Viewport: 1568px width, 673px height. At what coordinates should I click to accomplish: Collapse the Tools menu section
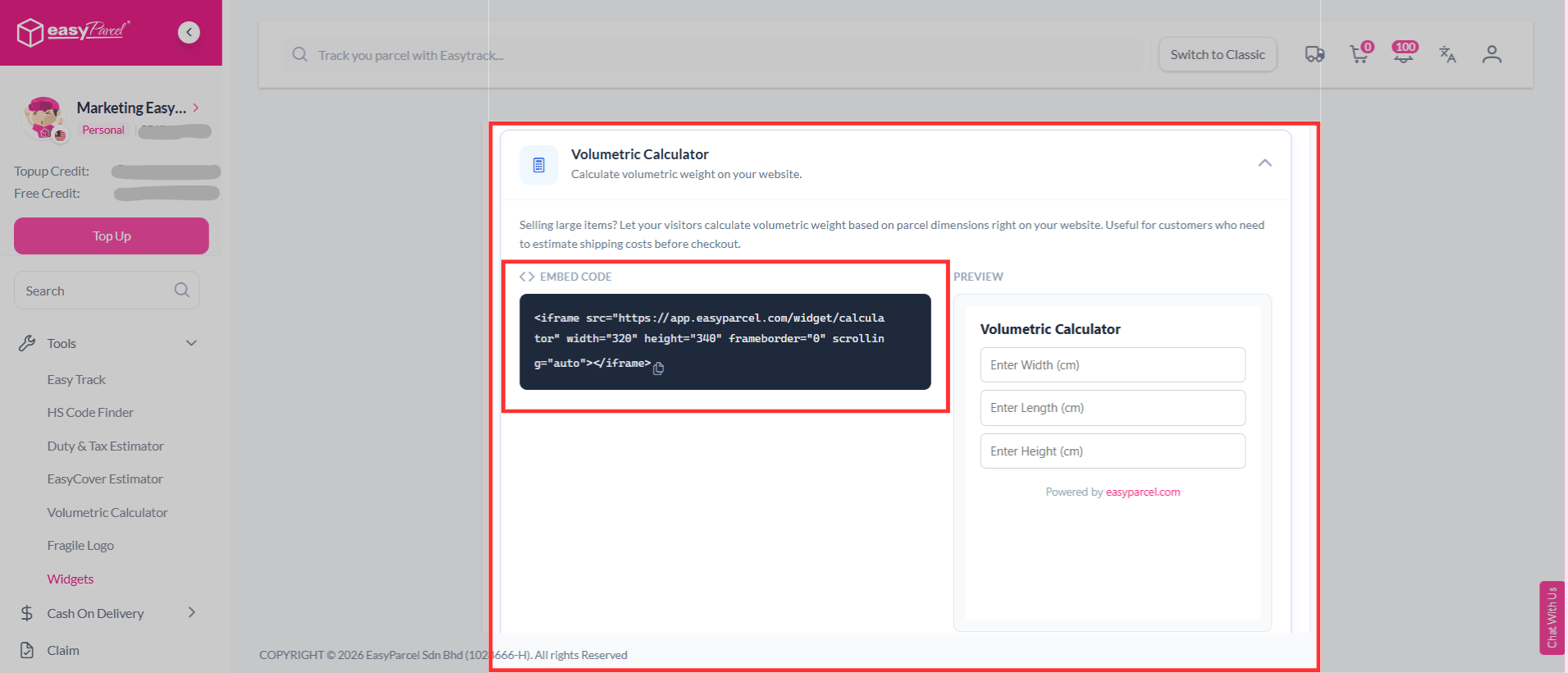(191, 343)
